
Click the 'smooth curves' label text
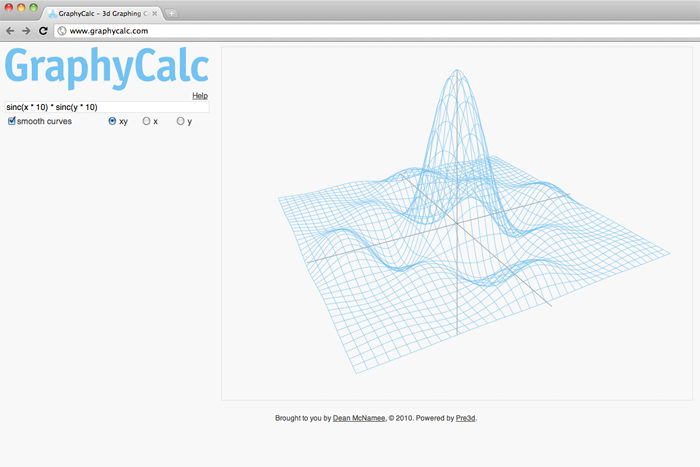click(x=44, y=121)
